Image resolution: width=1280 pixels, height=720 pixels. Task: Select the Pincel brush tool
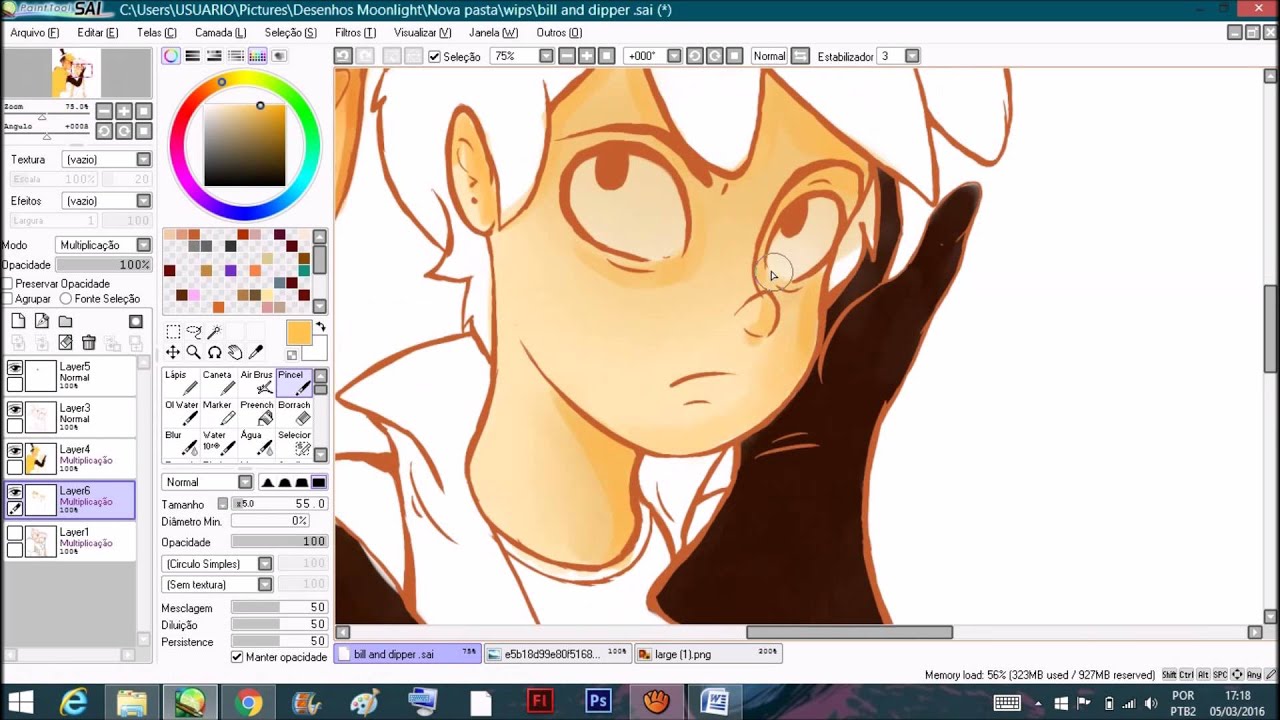pos(294,383)
